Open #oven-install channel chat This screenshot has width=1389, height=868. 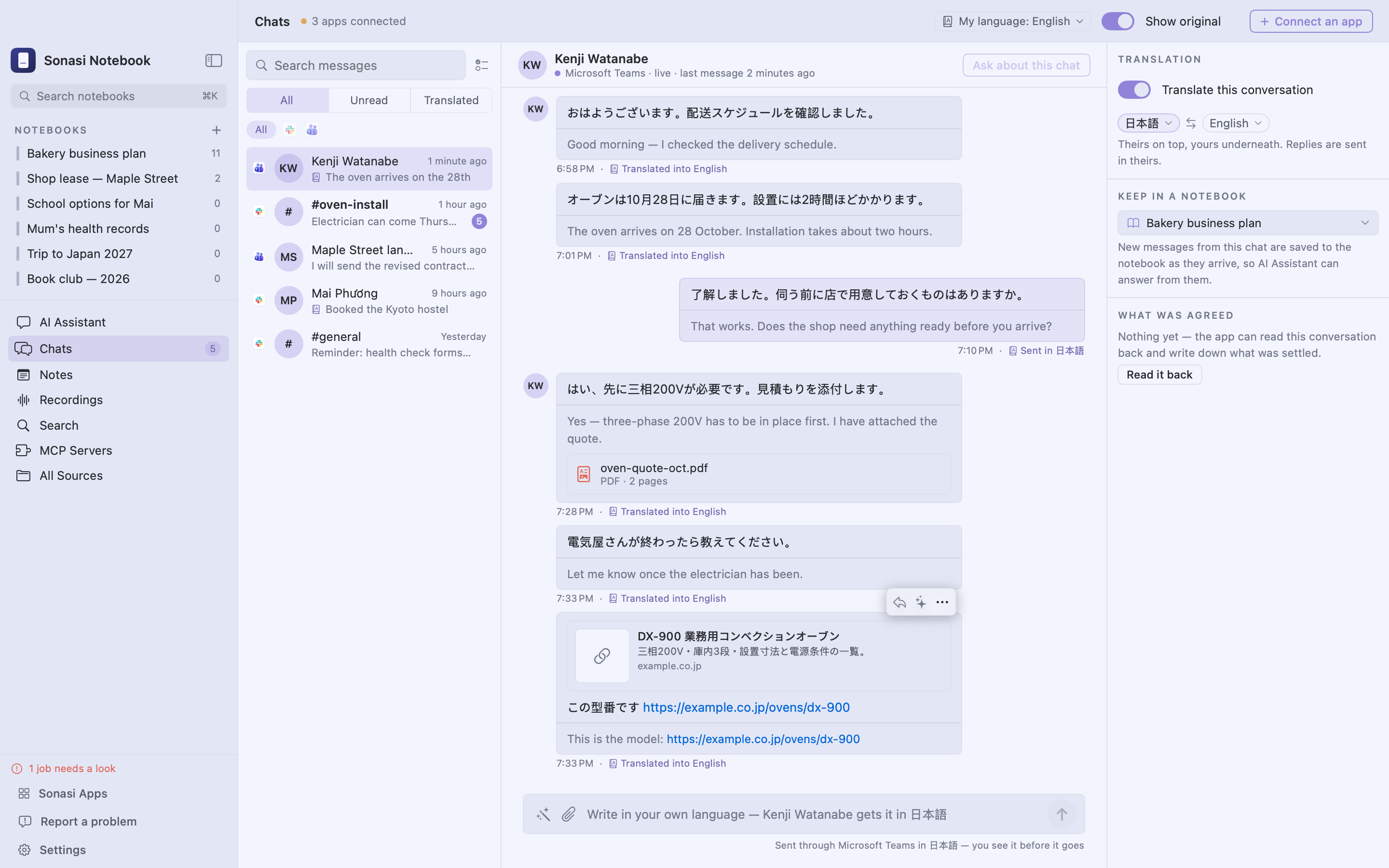pos(369,212)
